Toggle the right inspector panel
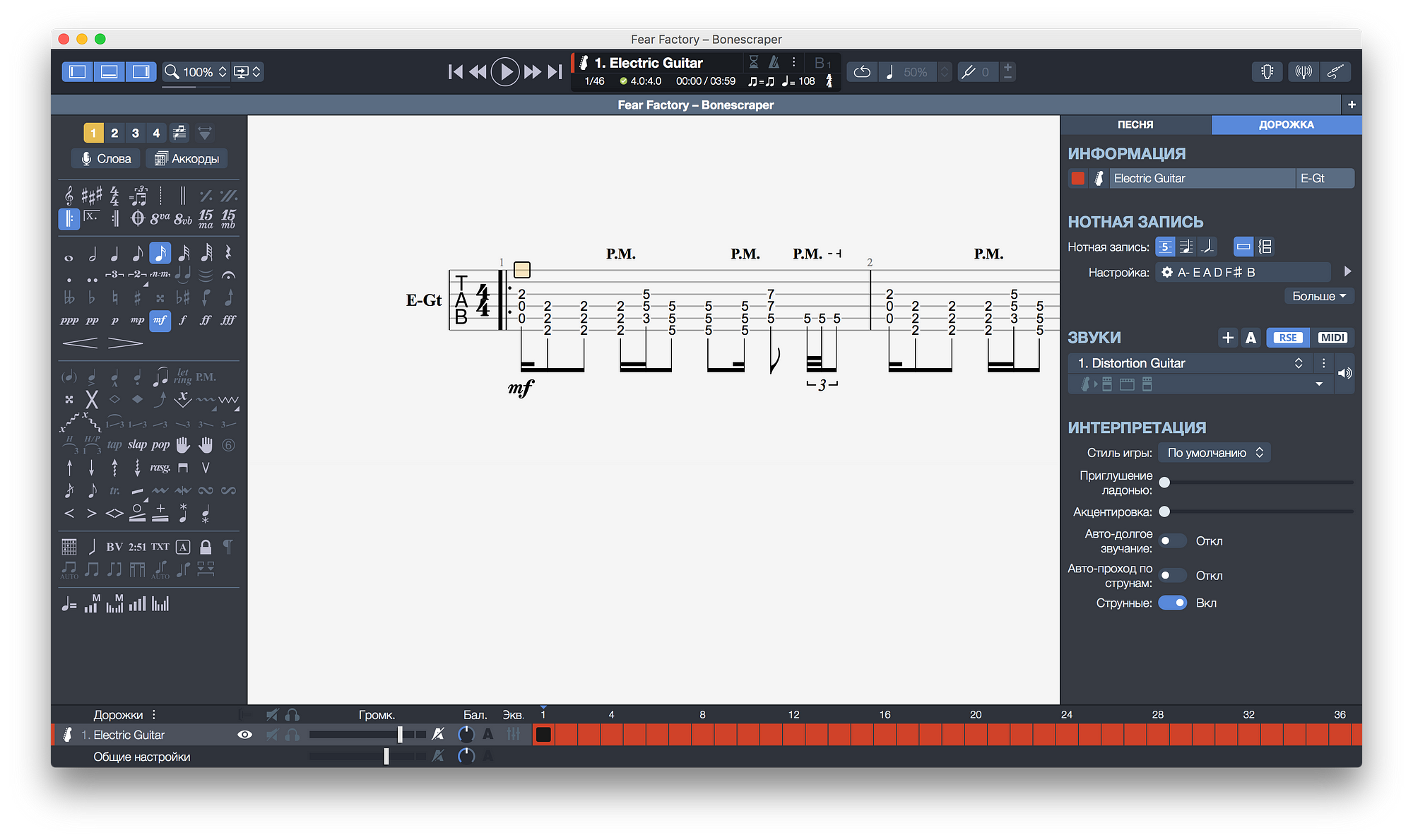Viewport: 1413px width, 840px height. point(141,72)
